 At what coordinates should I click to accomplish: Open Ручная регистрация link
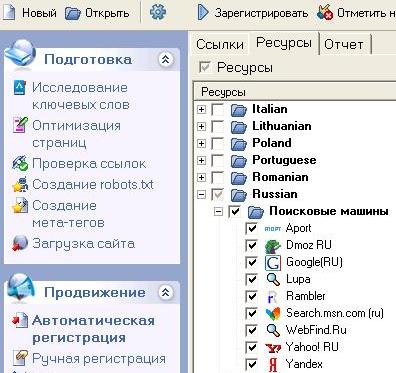[x=99, y=359]
